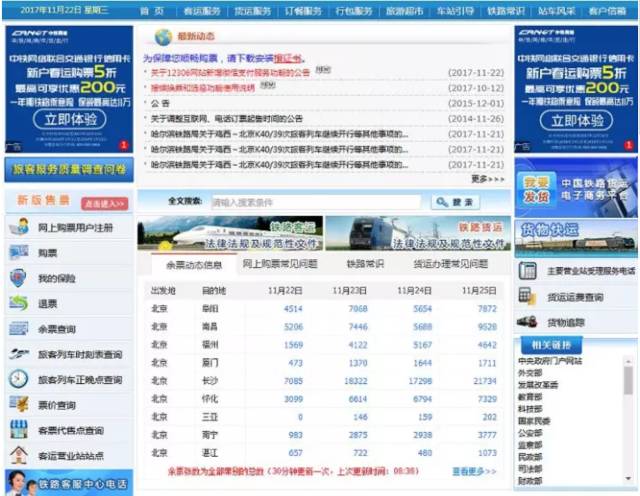Open 客户信箱 navigation item
The image size is (640, 496).
click(607, 11)
